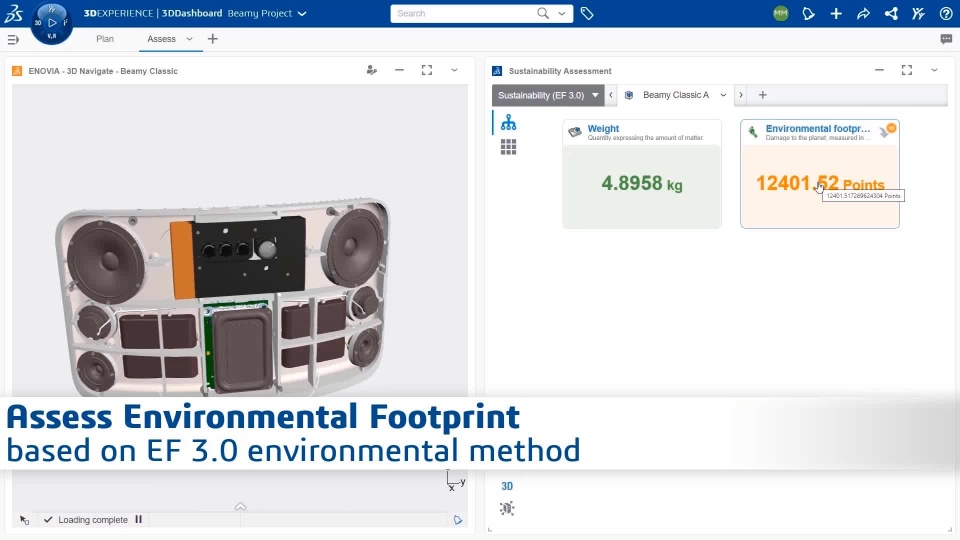The image size is (960, 540).
Task: Open the Weight indicator card
Action: 642,174
